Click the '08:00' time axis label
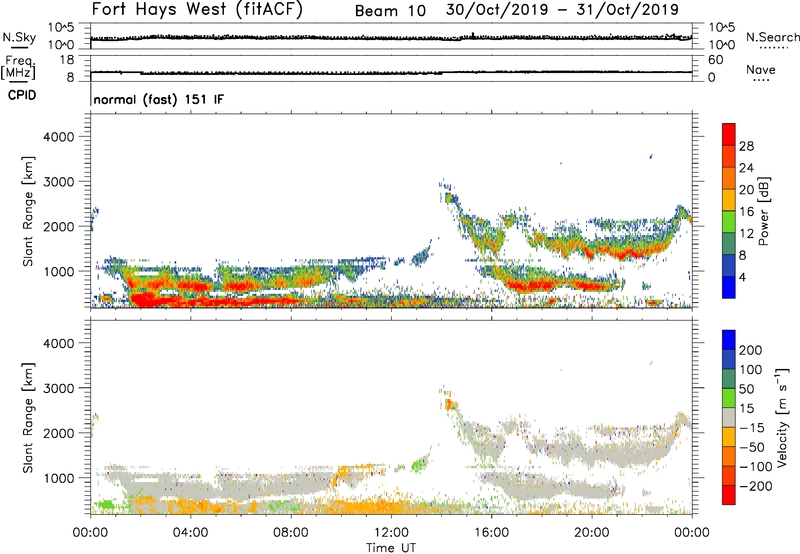Image resolution: width=800 pixels, height=554 pixels. point(291,533)
